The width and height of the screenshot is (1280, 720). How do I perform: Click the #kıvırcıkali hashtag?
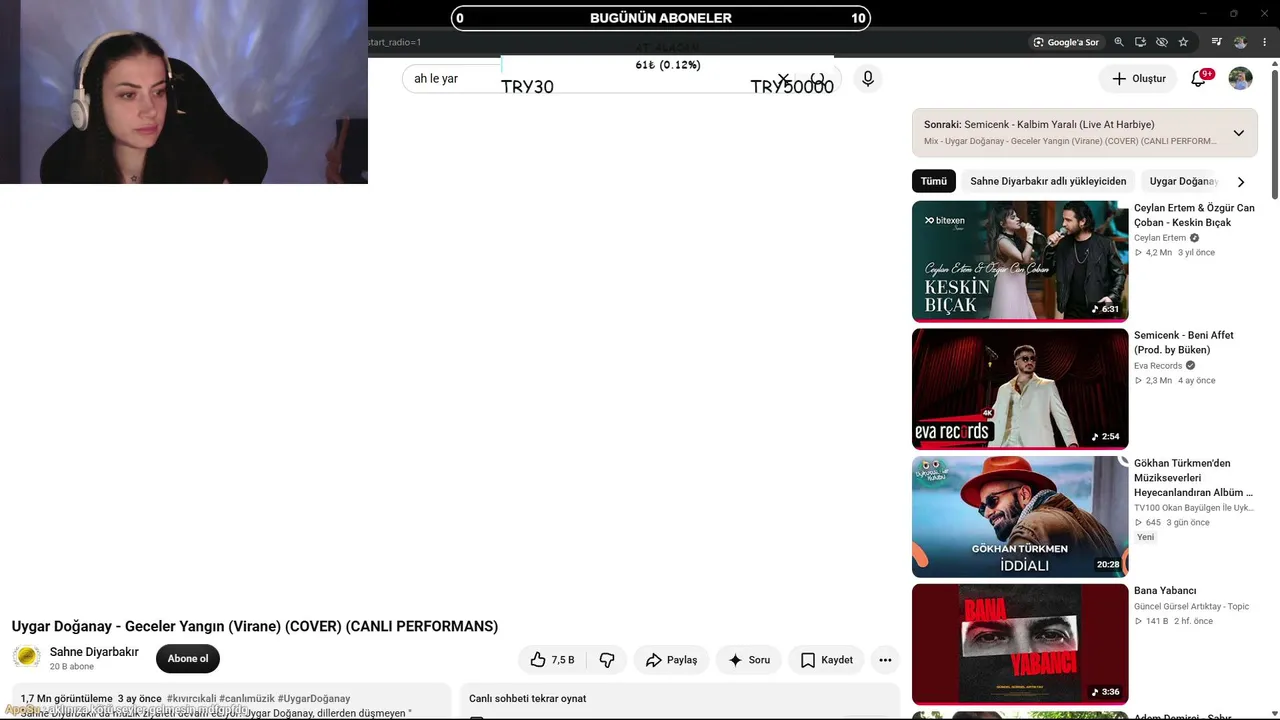191,698
